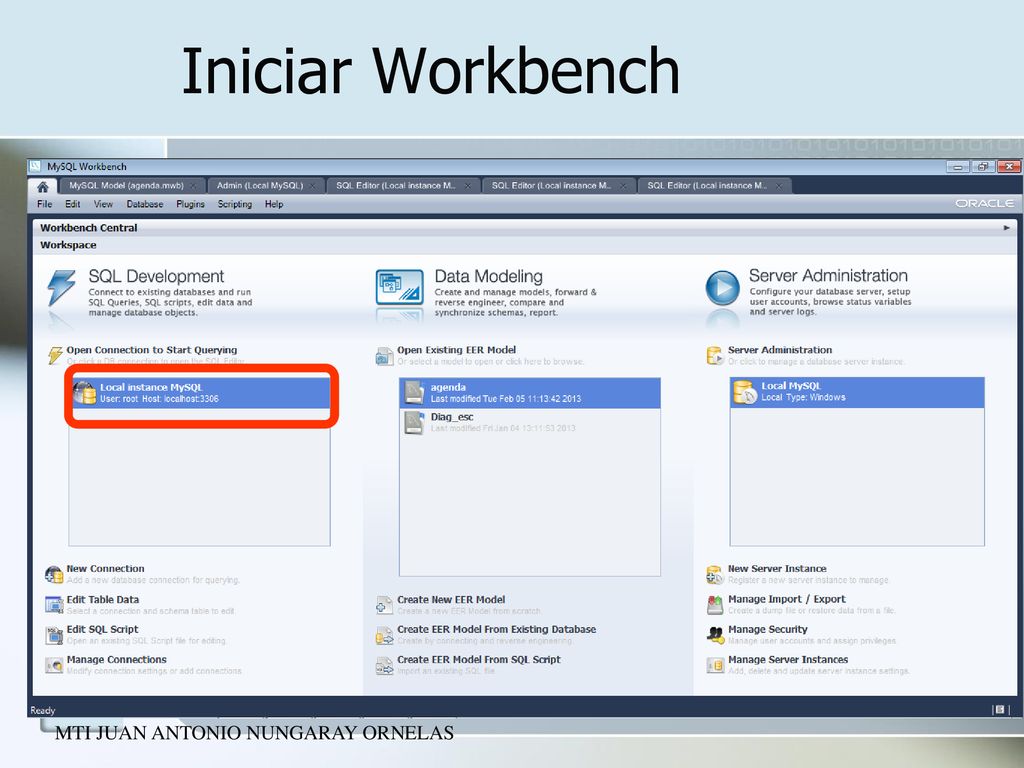
Task: Click the Ready status text
Action: pyautogui.click(x=42, y=711)
